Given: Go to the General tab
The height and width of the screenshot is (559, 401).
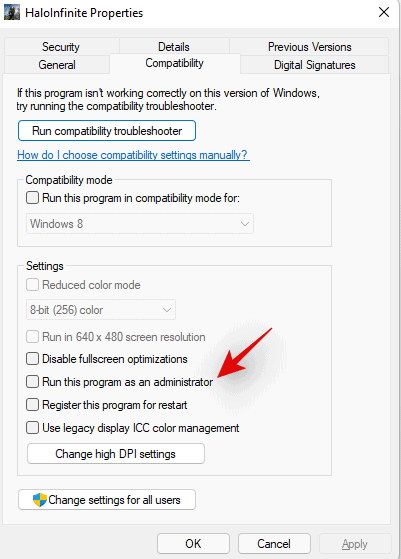Looking at the screenshot, I should [x=57, y=65].
